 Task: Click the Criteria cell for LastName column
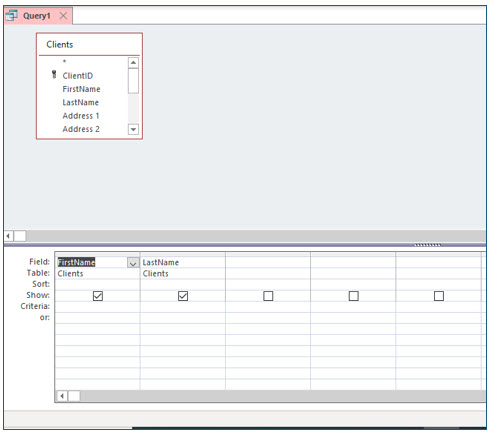point(183,307)
